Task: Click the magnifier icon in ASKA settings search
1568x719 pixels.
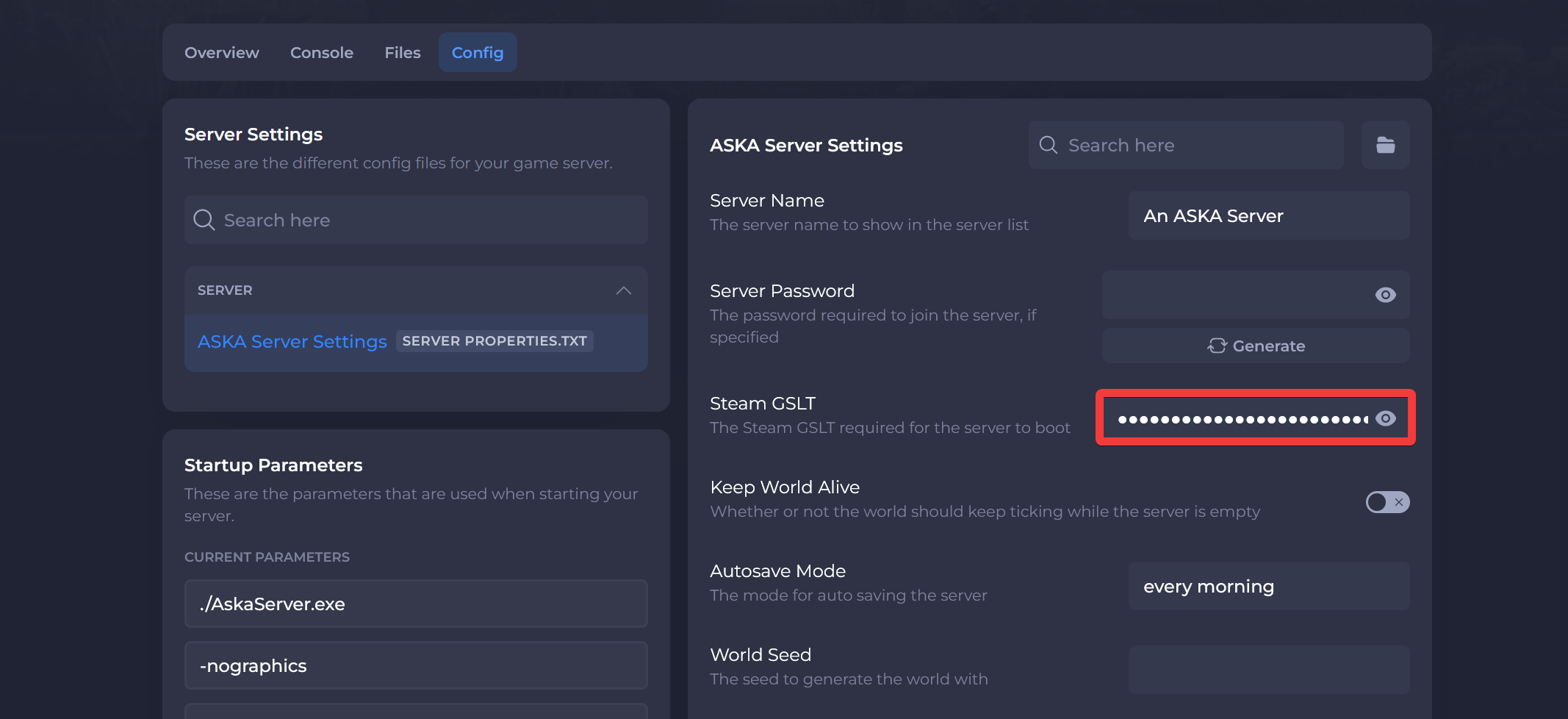Action: pyautogui.click(x=1049, y=145)
